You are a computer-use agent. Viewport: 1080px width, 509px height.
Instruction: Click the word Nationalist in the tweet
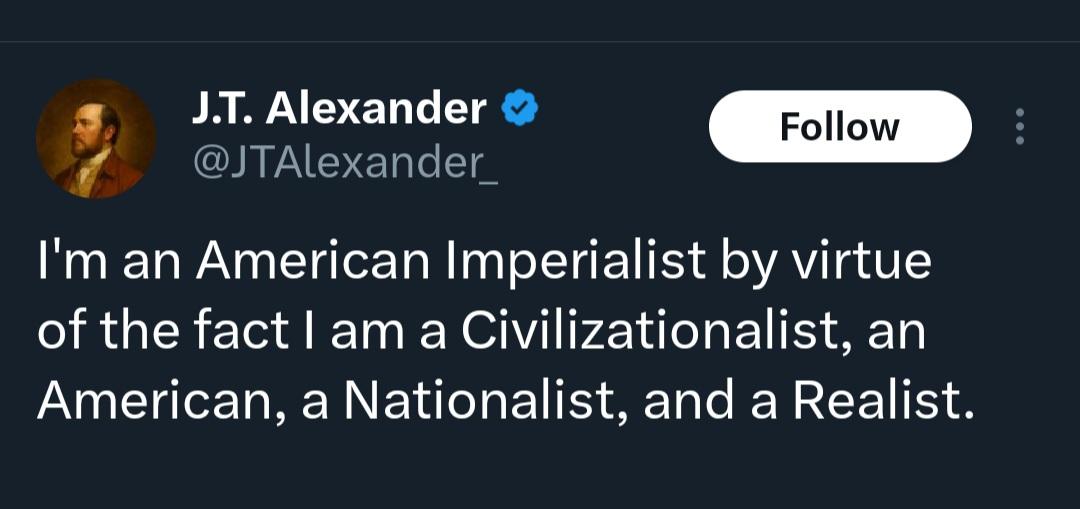tap(478, 401)
